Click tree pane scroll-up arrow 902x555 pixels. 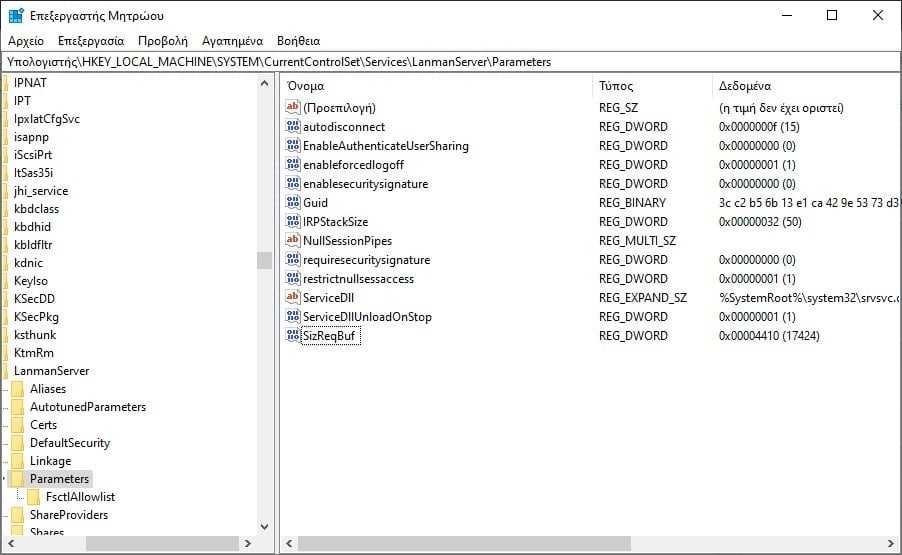click(x=265, y=83)
